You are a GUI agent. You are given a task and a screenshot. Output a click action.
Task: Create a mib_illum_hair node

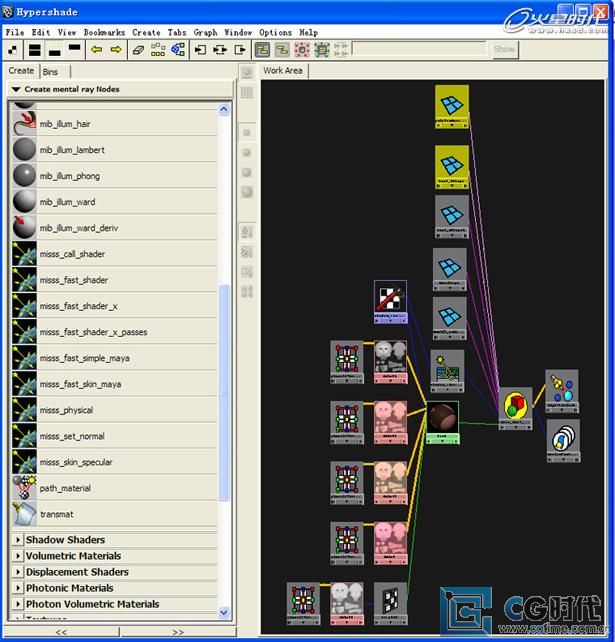tap(115, 124)
